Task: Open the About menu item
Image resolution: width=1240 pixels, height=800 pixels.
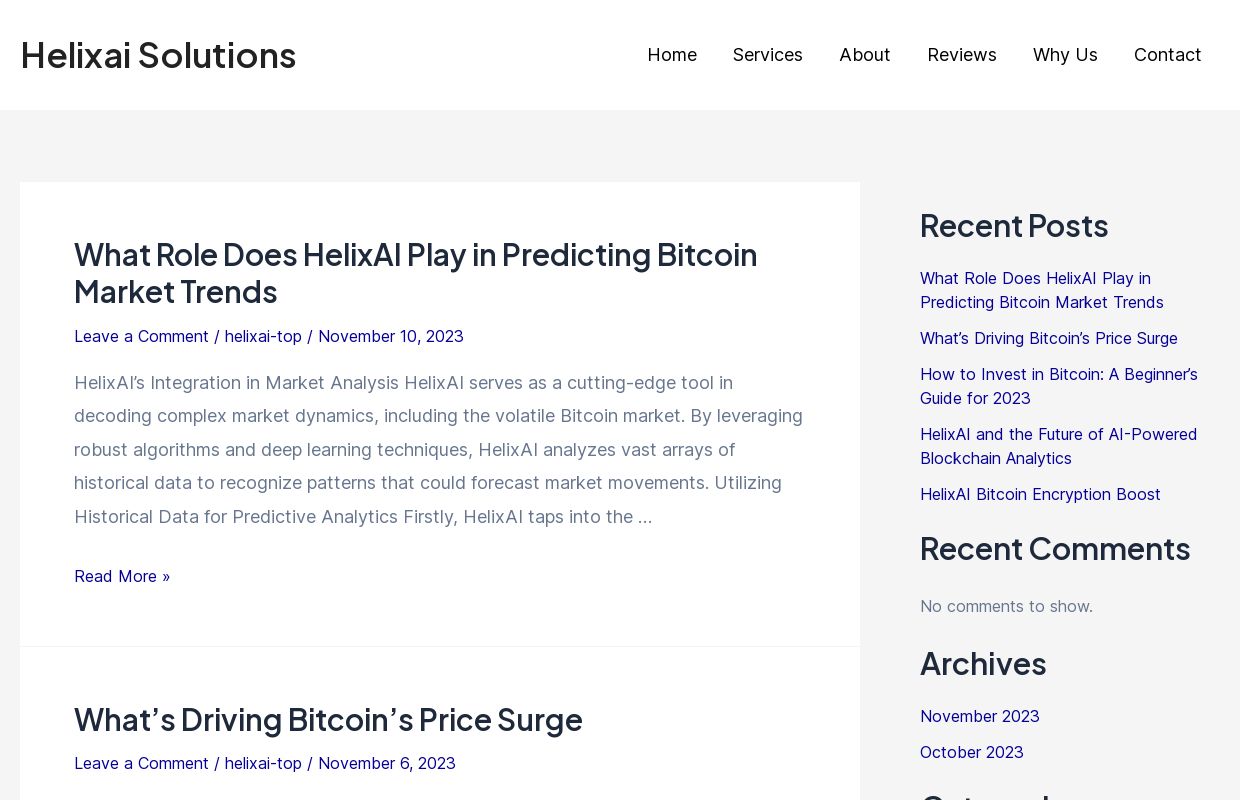Action: click(864, 55)
